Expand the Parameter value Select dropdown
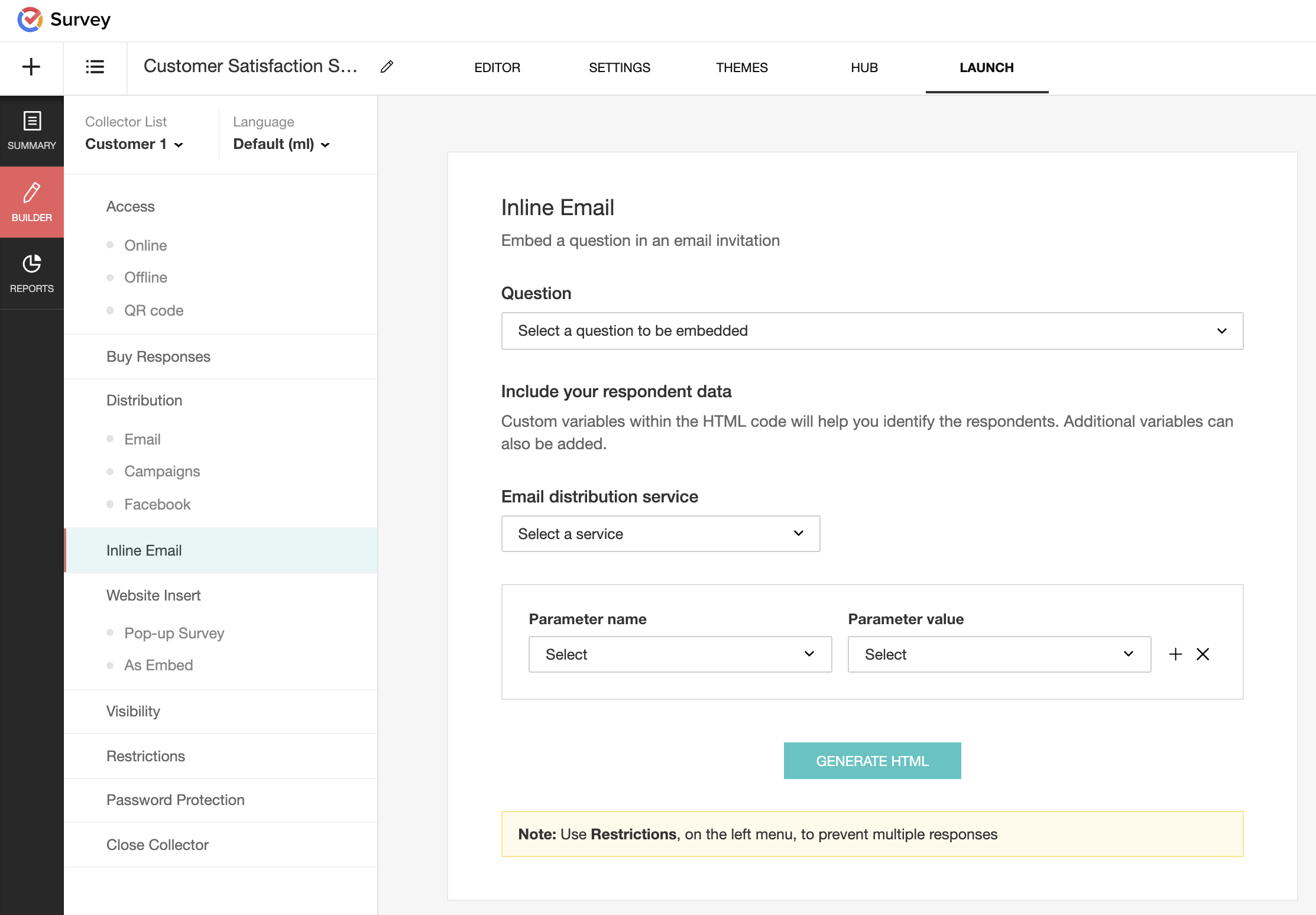The image size is (1316, 915). tap(999, 654)
